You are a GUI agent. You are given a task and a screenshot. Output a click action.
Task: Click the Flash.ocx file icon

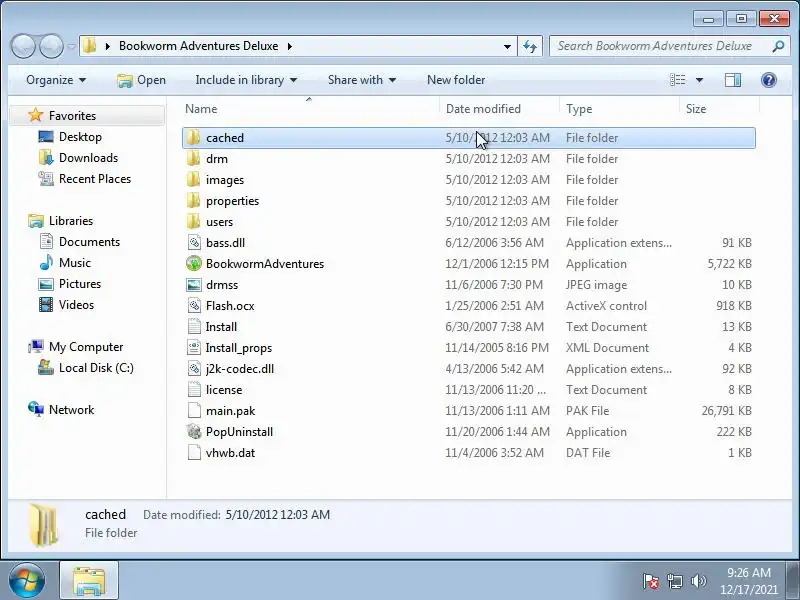[x=194, y=306]
